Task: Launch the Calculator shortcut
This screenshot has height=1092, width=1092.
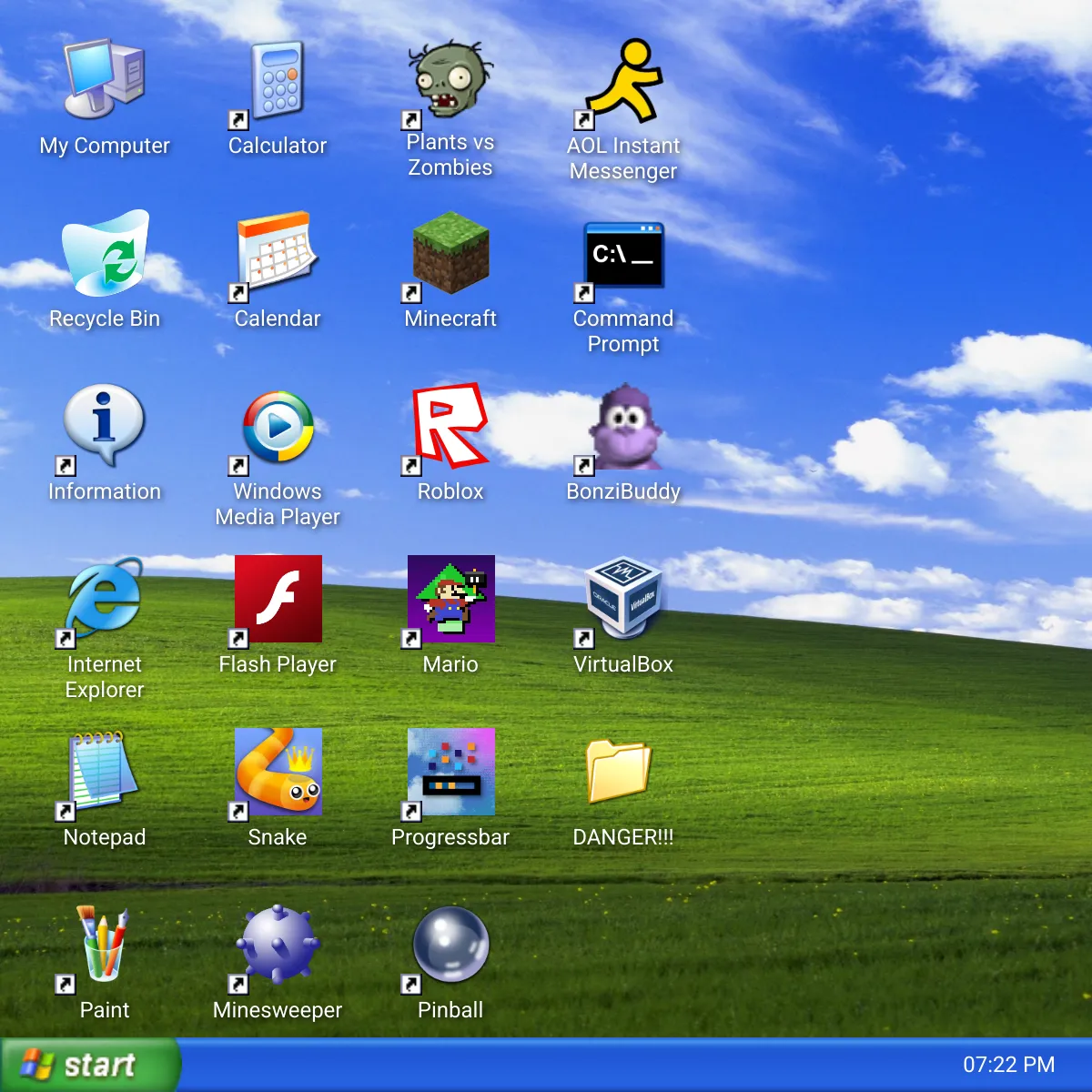Action: coord(278,80)
